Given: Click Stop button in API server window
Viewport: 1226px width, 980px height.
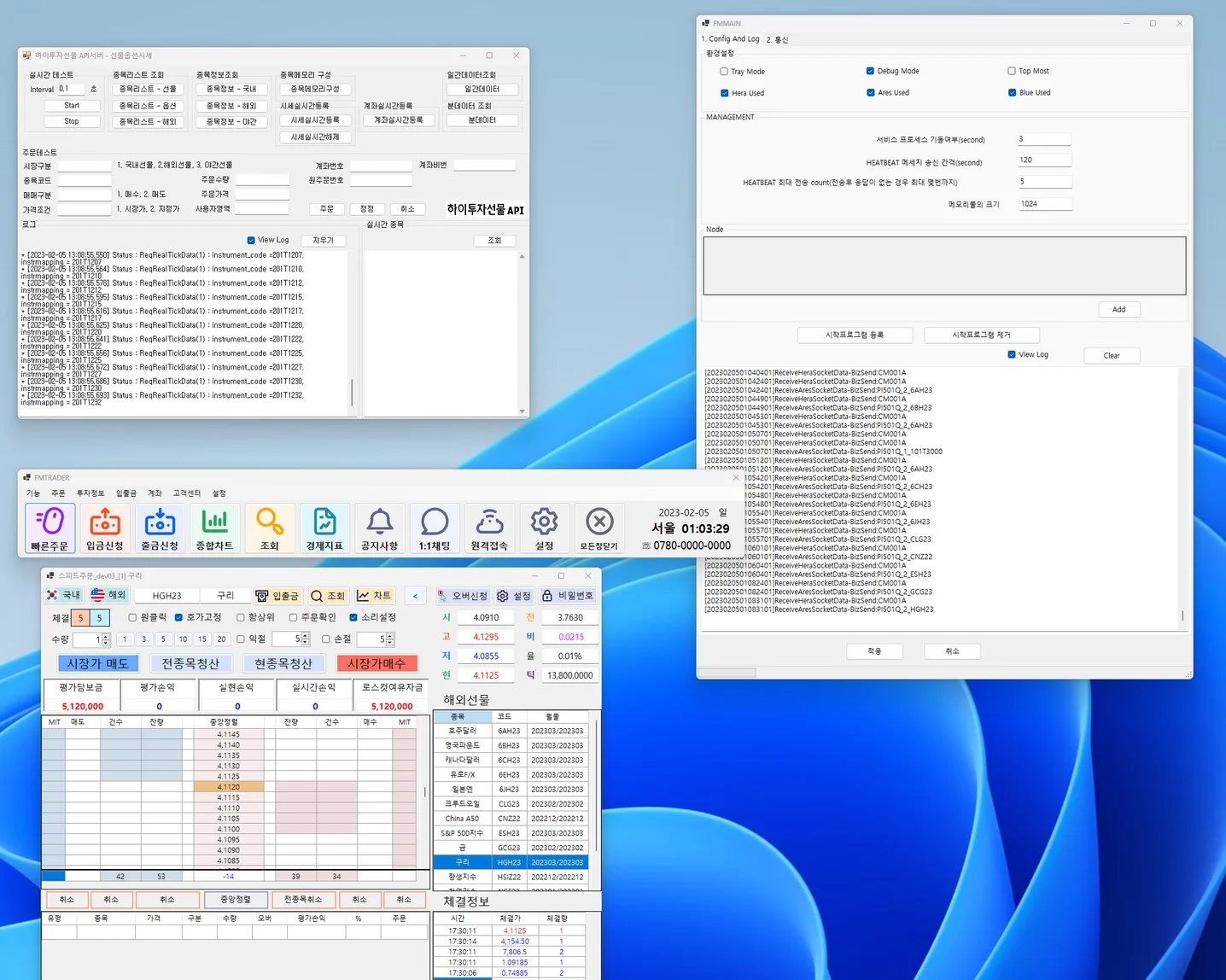Looking at the screenshot, I should point(72,121).
